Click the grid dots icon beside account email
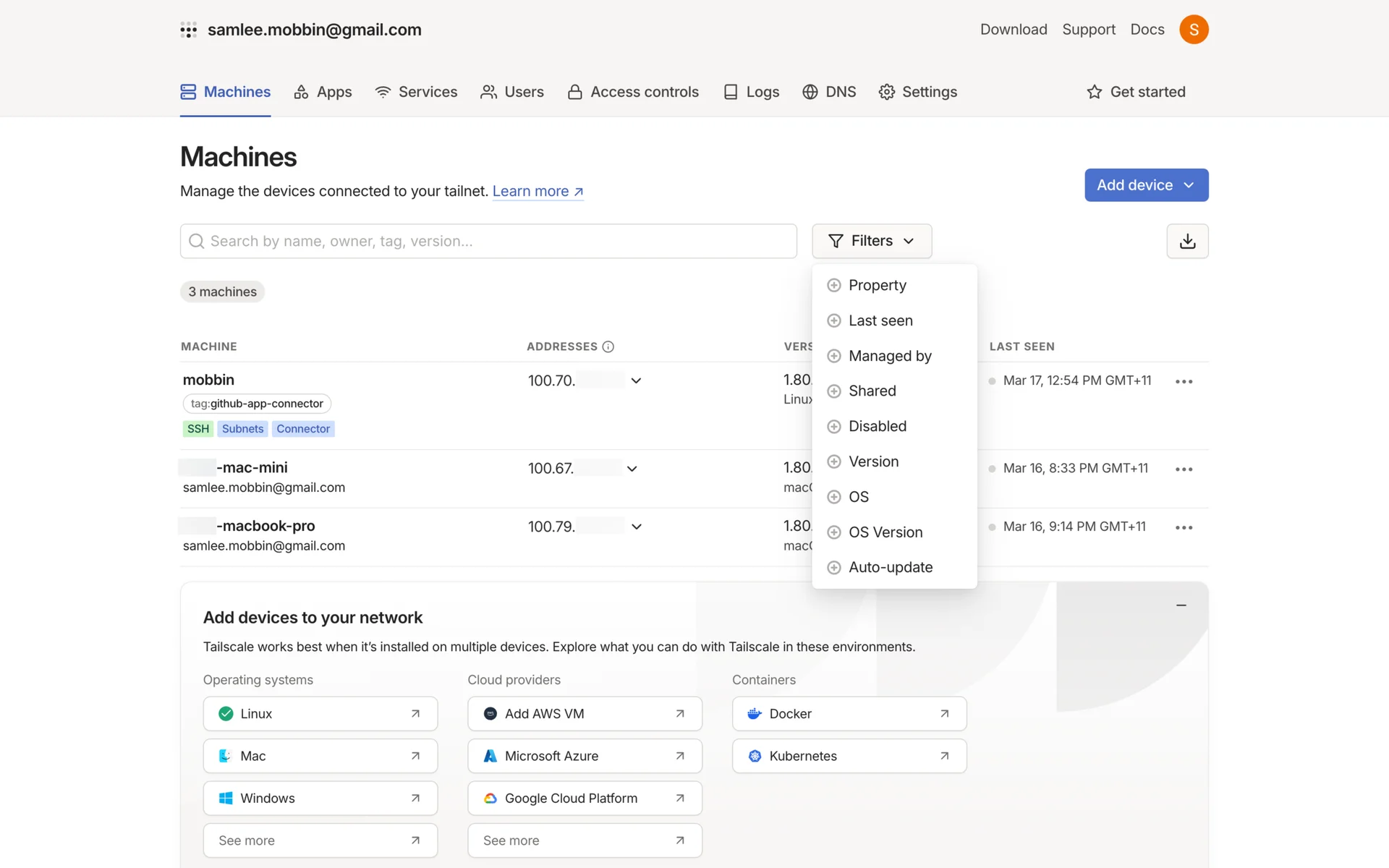The height and width of the screenshot is (868, 1389). point(189,30)
